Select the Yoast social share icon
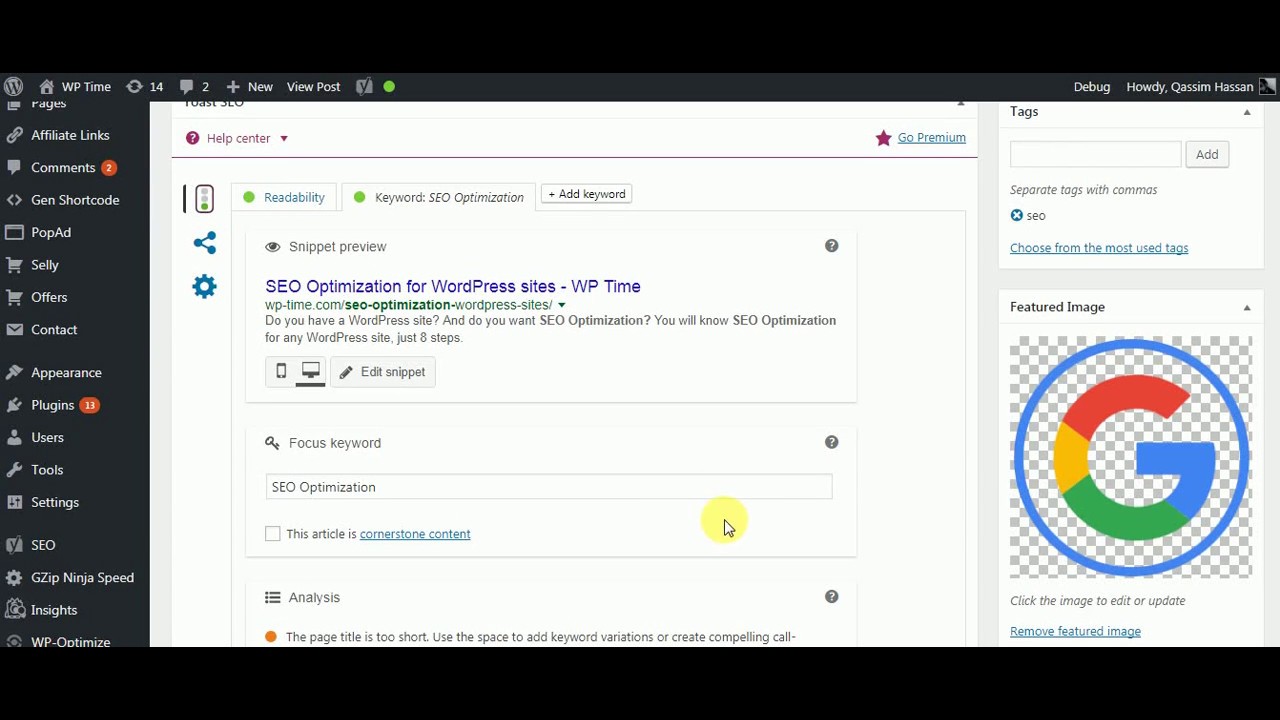The width and height of the screenshot is (1280, 720). coord(204,243)
